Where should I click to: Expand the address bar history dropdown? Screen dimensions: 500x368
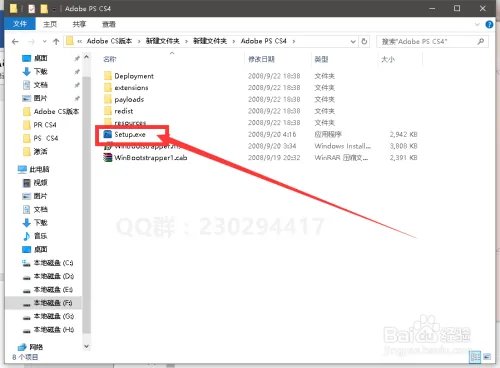(x=353, y=41)
